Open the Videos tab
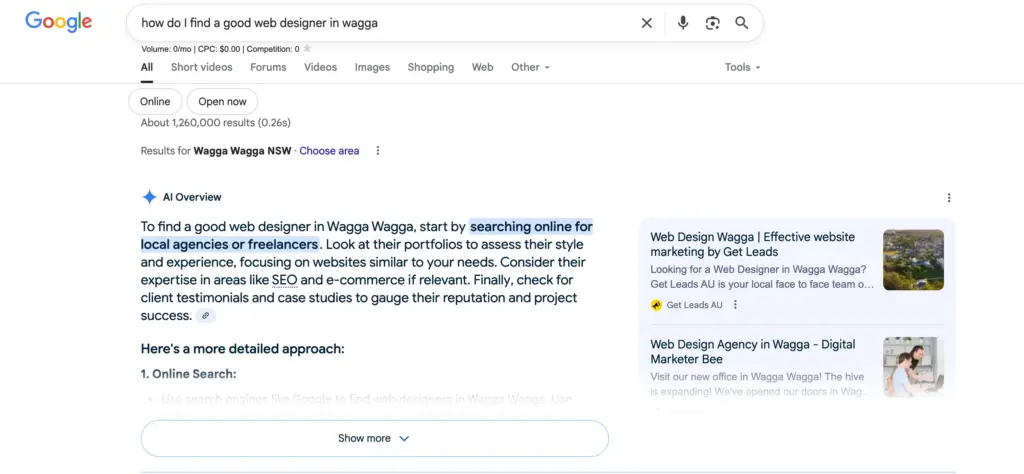 321,67
